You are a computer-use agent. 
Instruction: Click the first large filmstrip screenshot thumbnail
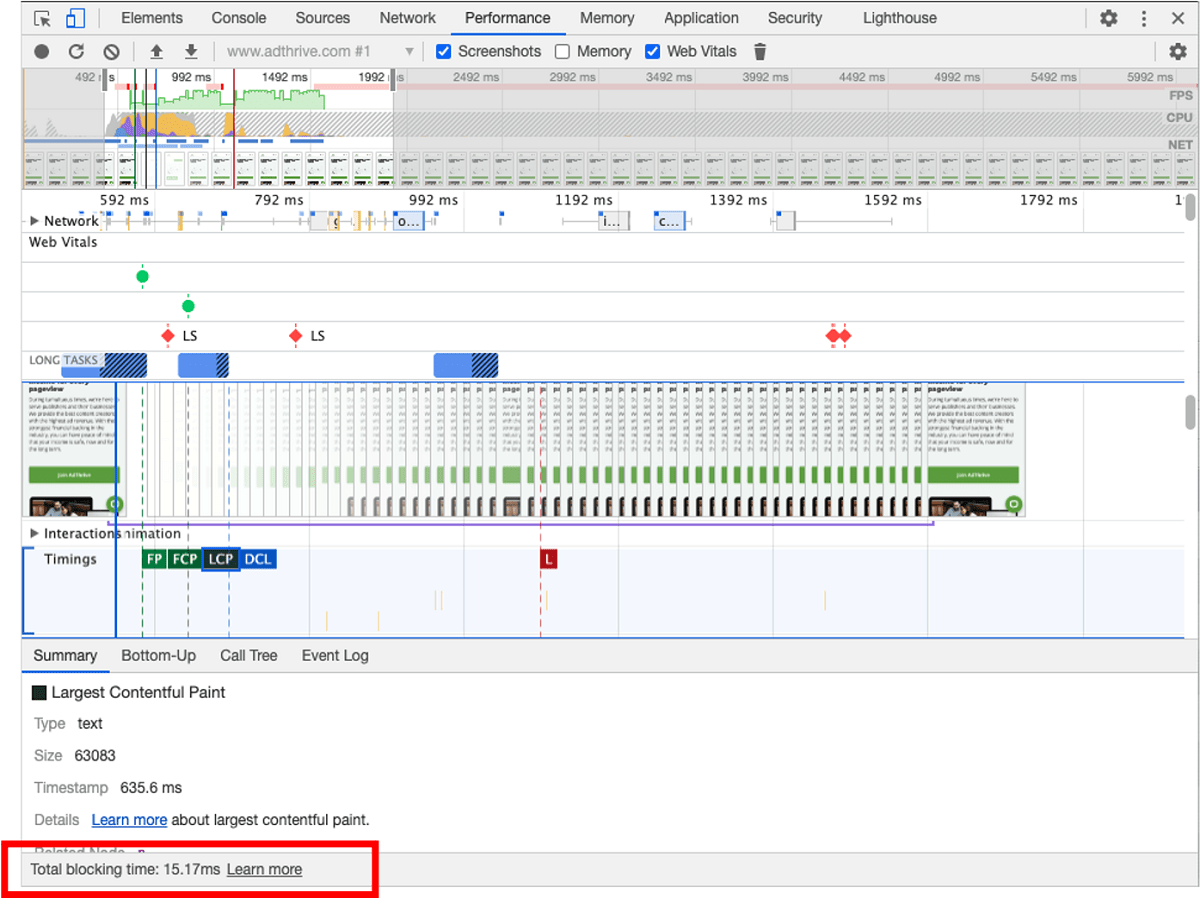click(74, 450)
